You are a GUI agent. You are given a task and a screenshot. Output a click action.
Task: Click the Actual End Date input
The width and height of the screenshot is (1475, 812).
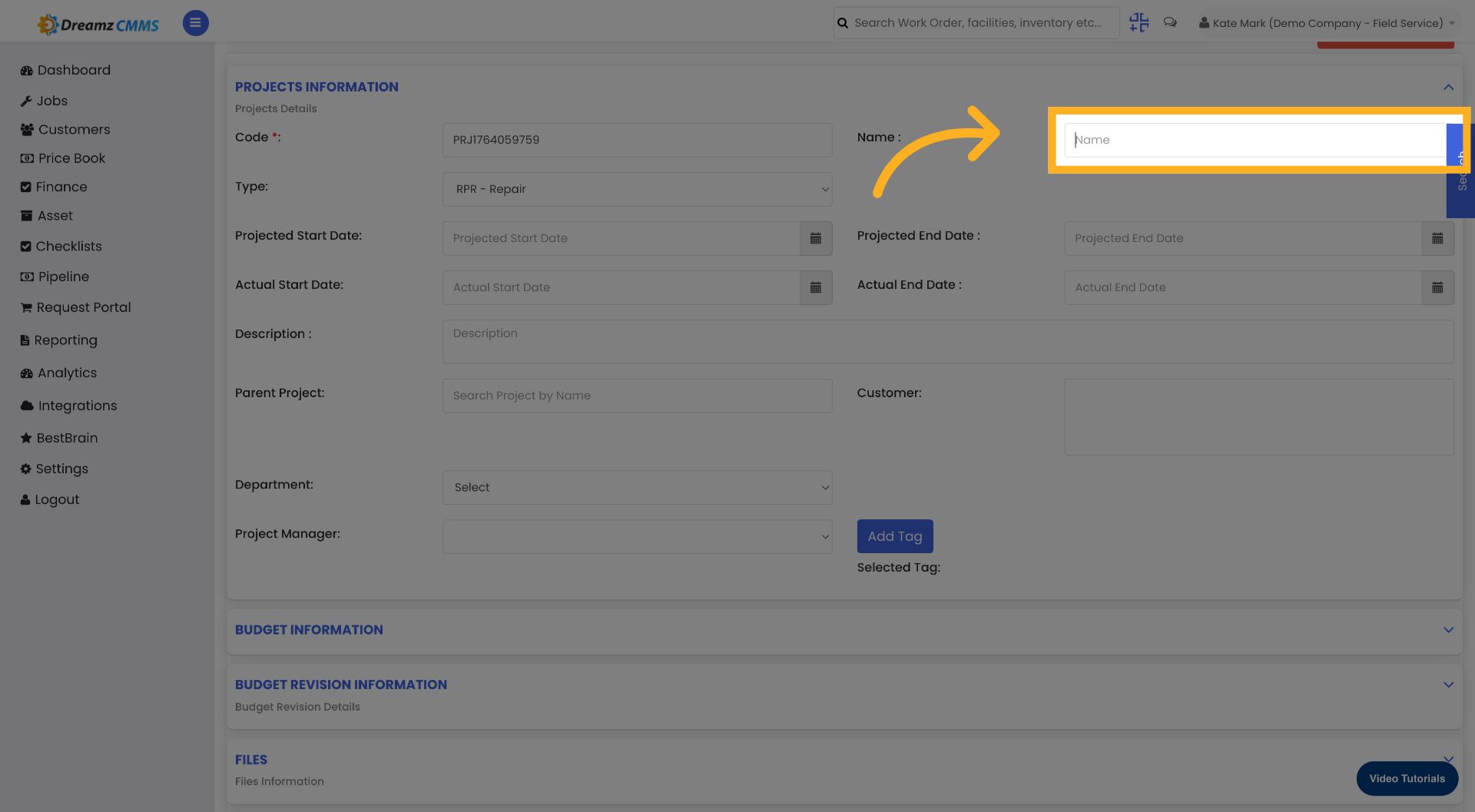point(1243,287)
